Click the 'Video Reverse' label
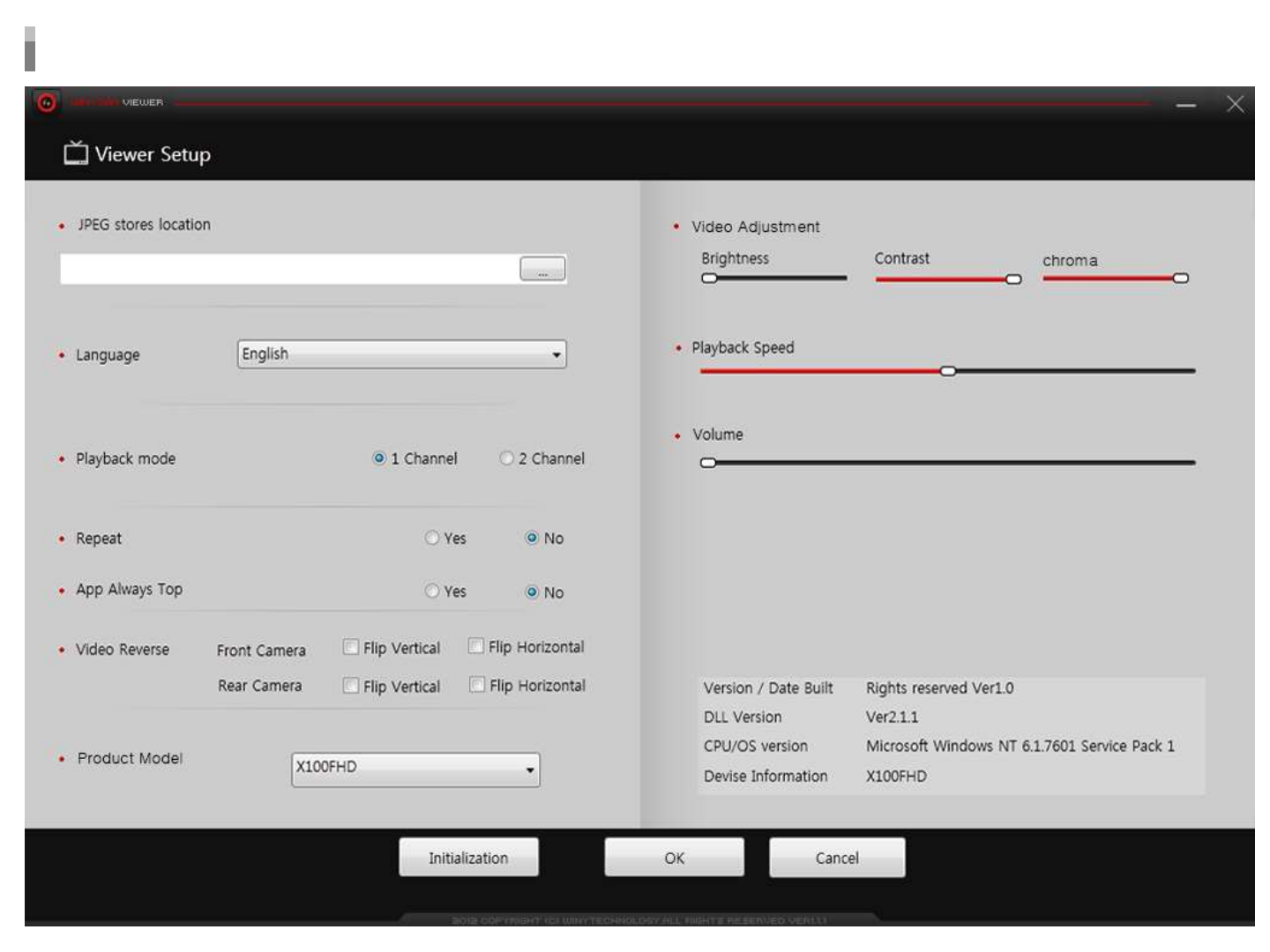 (123, 650)
